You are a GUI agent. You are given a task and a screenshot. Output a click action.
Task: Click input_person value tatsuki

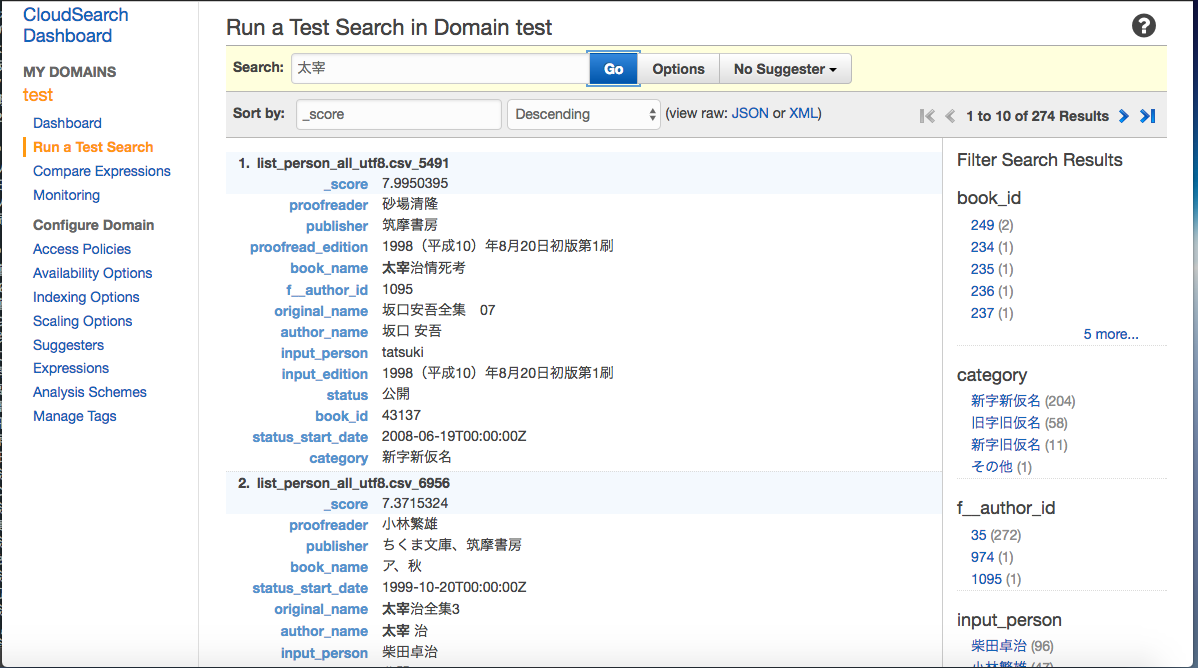[403, 352]
